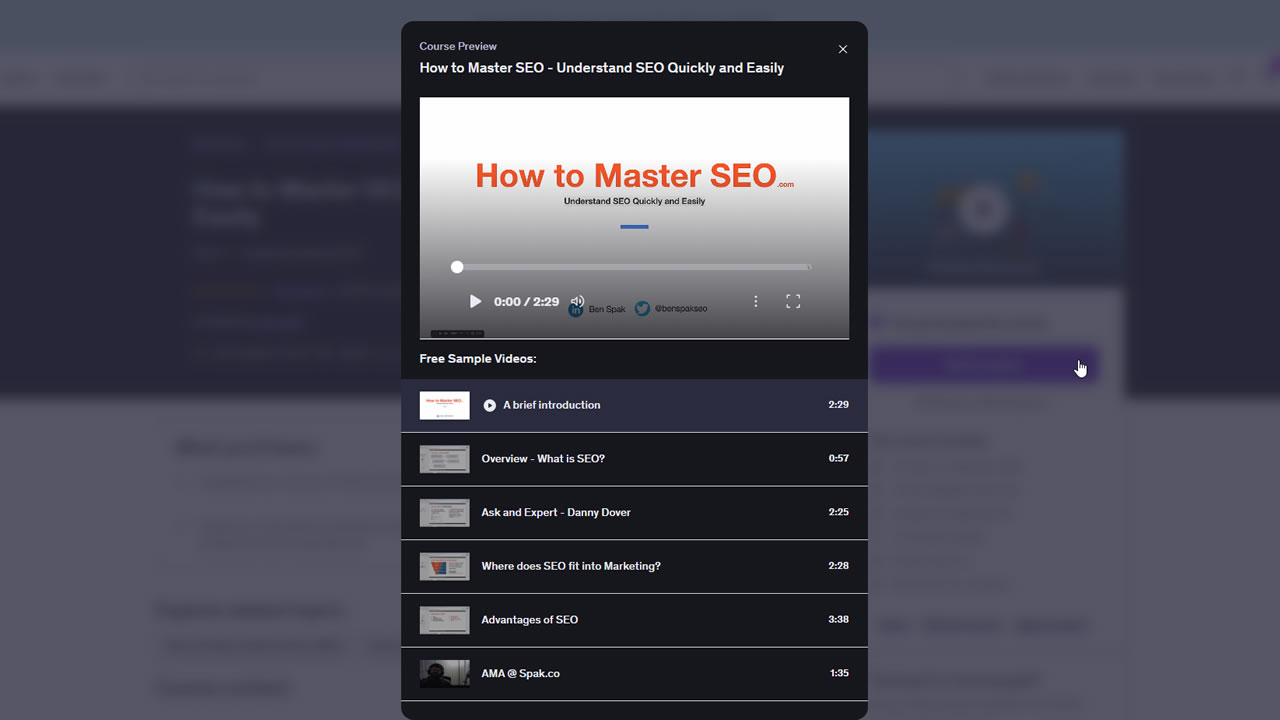Select the 'Overview - What is SEO?' thumbnail
The height and width of the screenshot is (720, 1280).
[x=444, y=459]
